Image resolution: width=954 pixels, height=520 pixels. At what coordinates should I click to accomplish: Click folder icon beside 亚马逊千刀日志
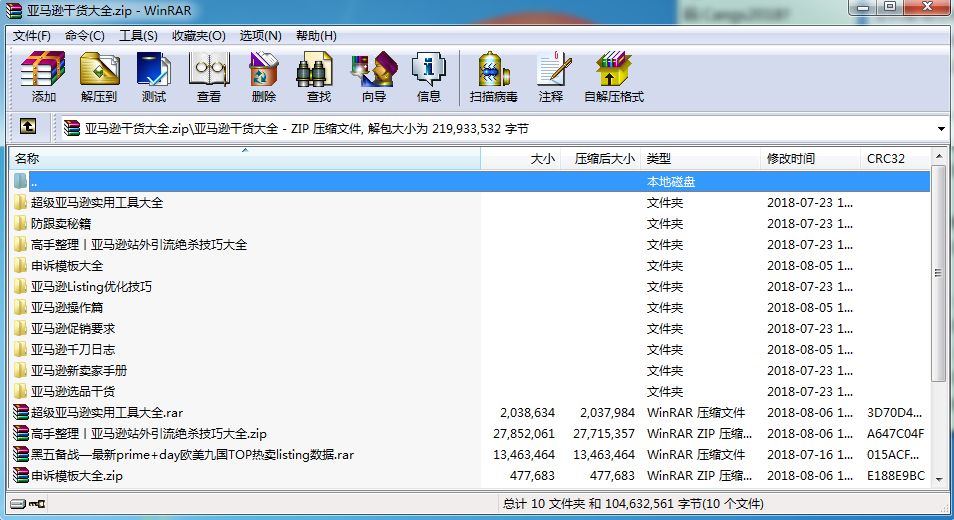[21, 350]
